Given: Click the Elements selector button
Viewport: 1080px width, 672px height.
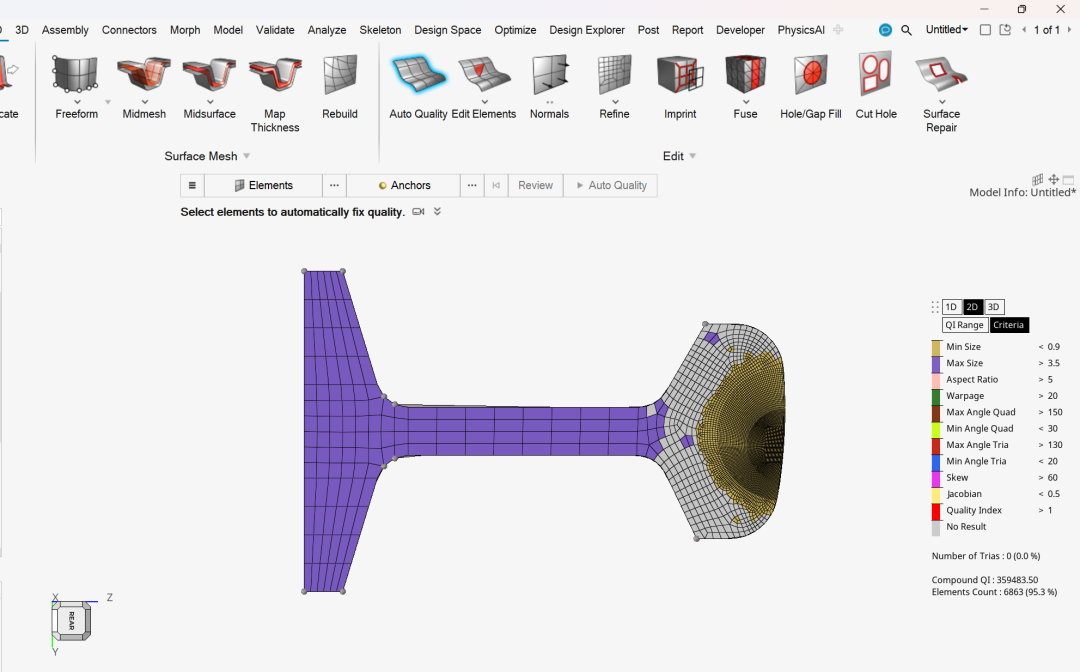Looking at the screenshot, I should pos(264,185).
